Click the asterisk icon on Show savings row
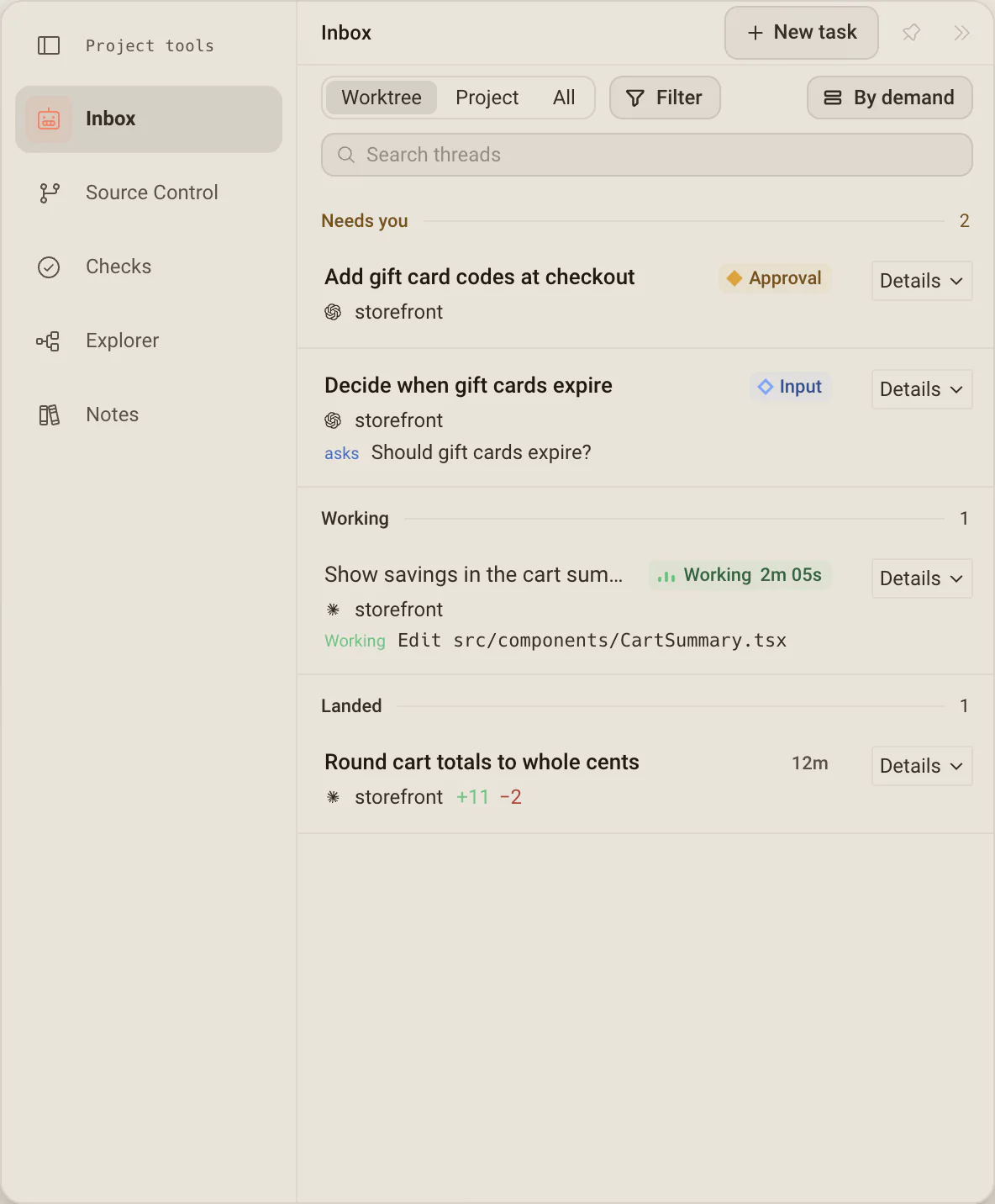995x1204 pixels. [x=333, y=610]
